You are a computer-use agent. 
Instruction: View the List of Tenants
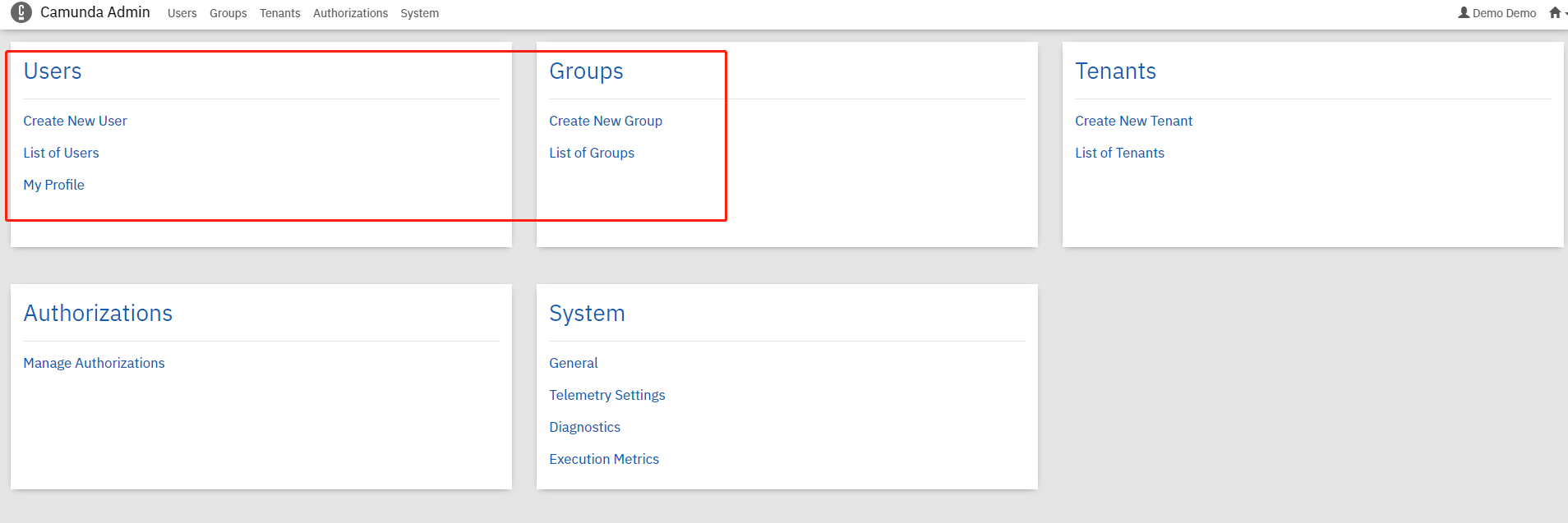point(1119,153)
